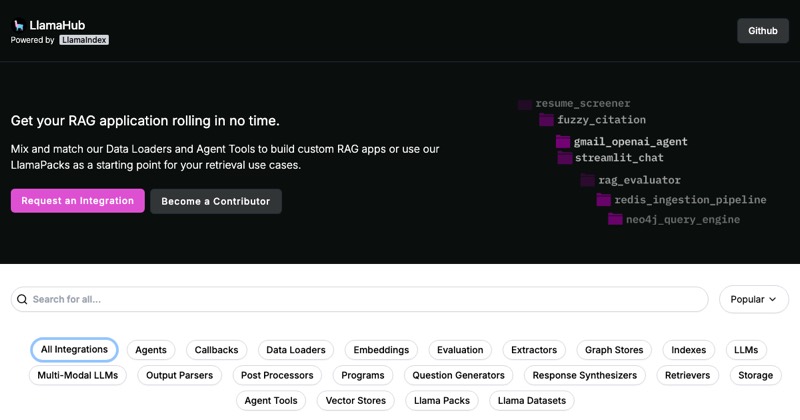Click the neo4j_query_engine label text
800x420 pixels.
[x=683, y=219]
